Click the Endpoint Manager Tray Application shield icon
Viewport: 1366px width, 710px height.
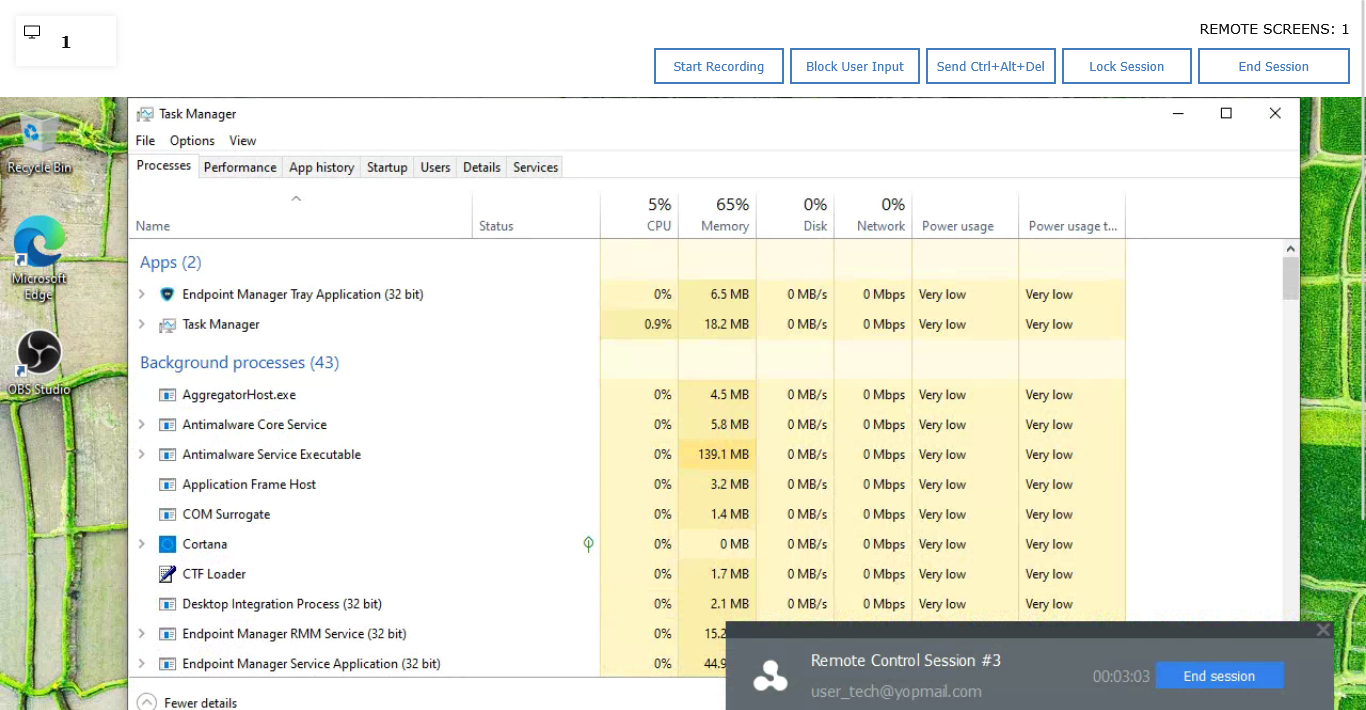point(167,294)
